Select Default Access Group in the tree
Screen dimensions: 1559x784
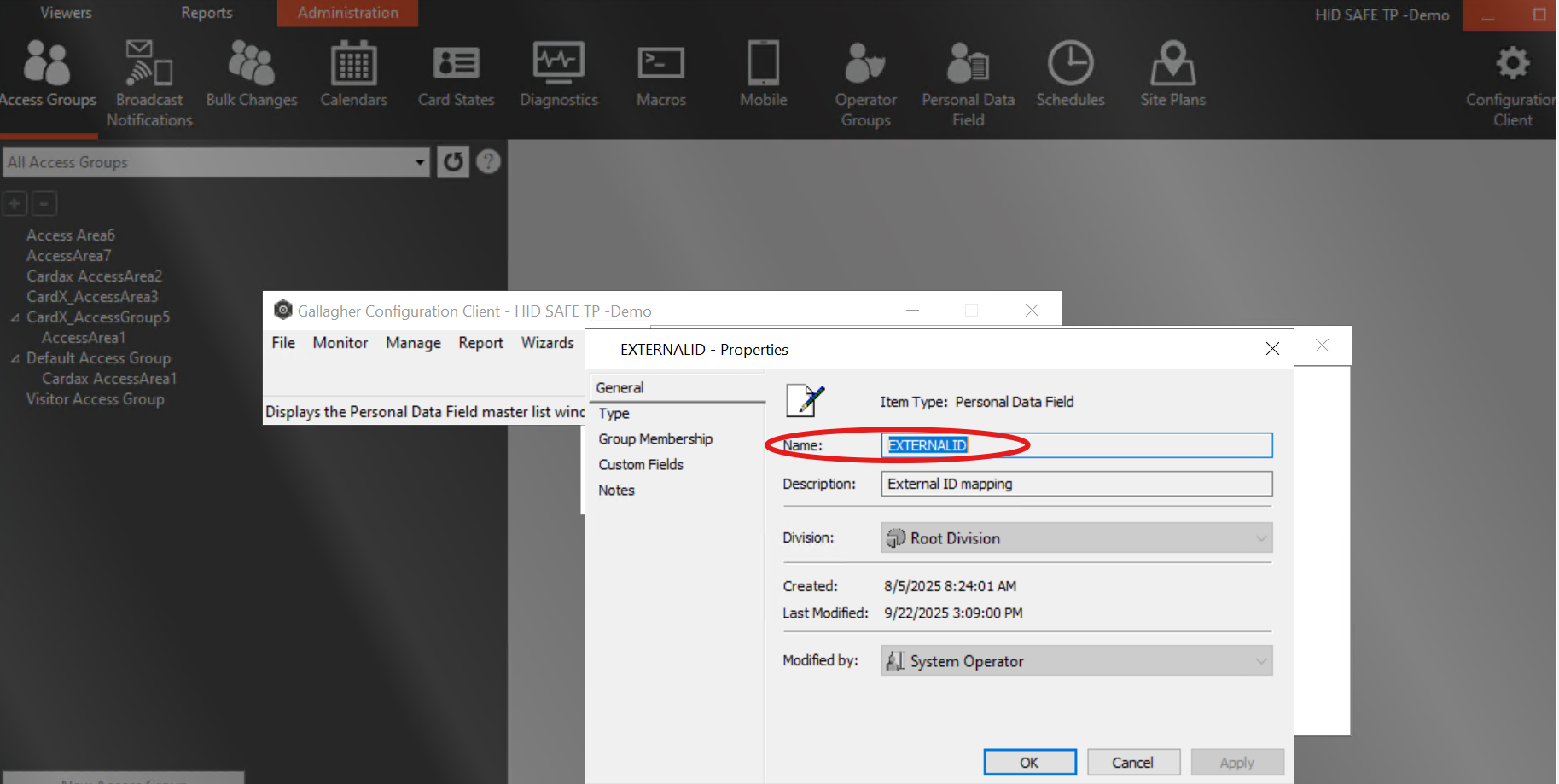[x=98, y=358]
